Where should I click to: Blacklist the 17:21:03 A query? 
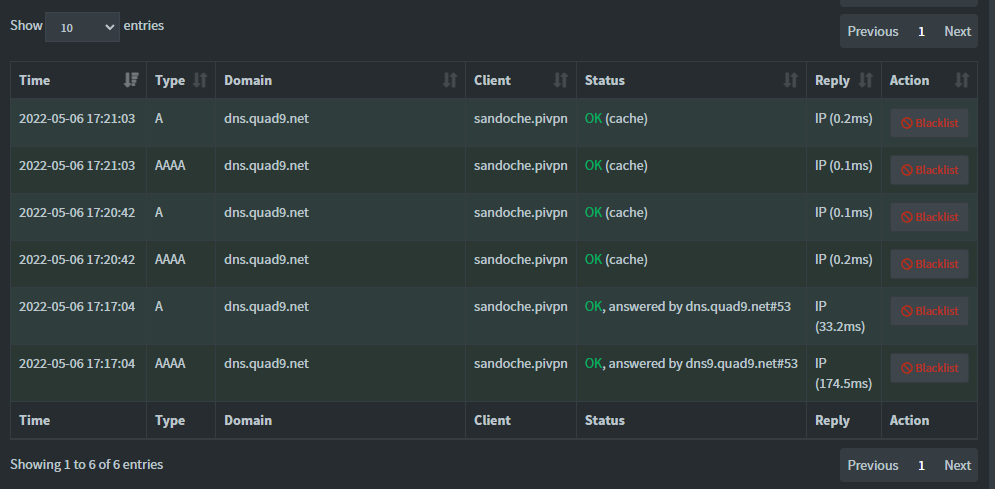(x=929, y=123)
